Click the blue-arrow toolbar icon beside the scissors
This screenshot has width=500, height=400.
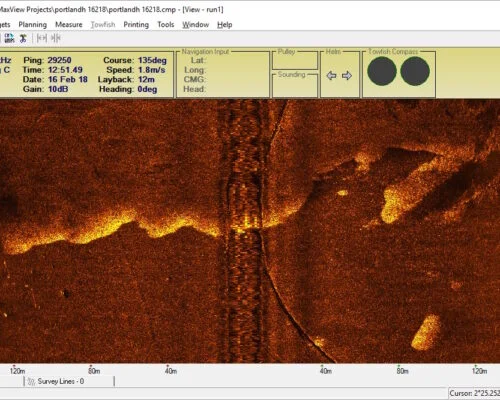coord(9,38)
